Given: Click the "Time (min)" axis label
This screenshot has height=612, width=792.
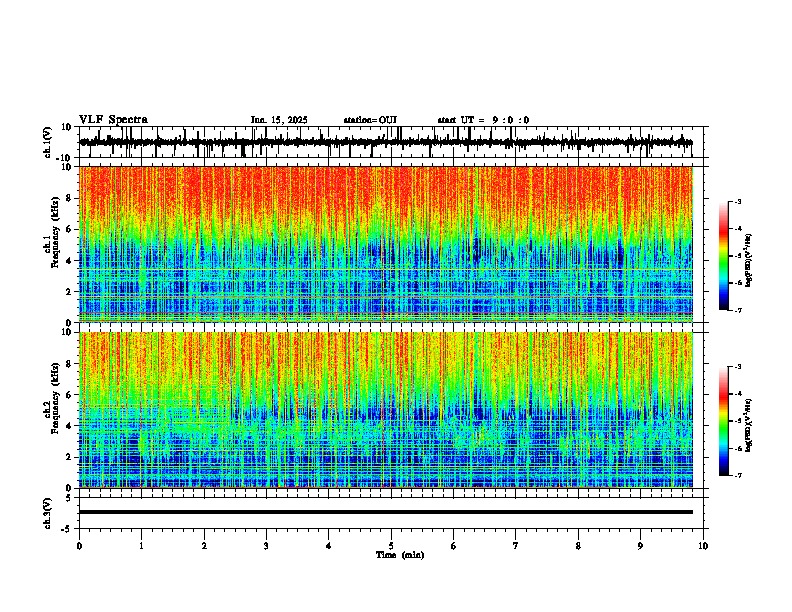Looking at the screenshot, I should pos(400,555).
